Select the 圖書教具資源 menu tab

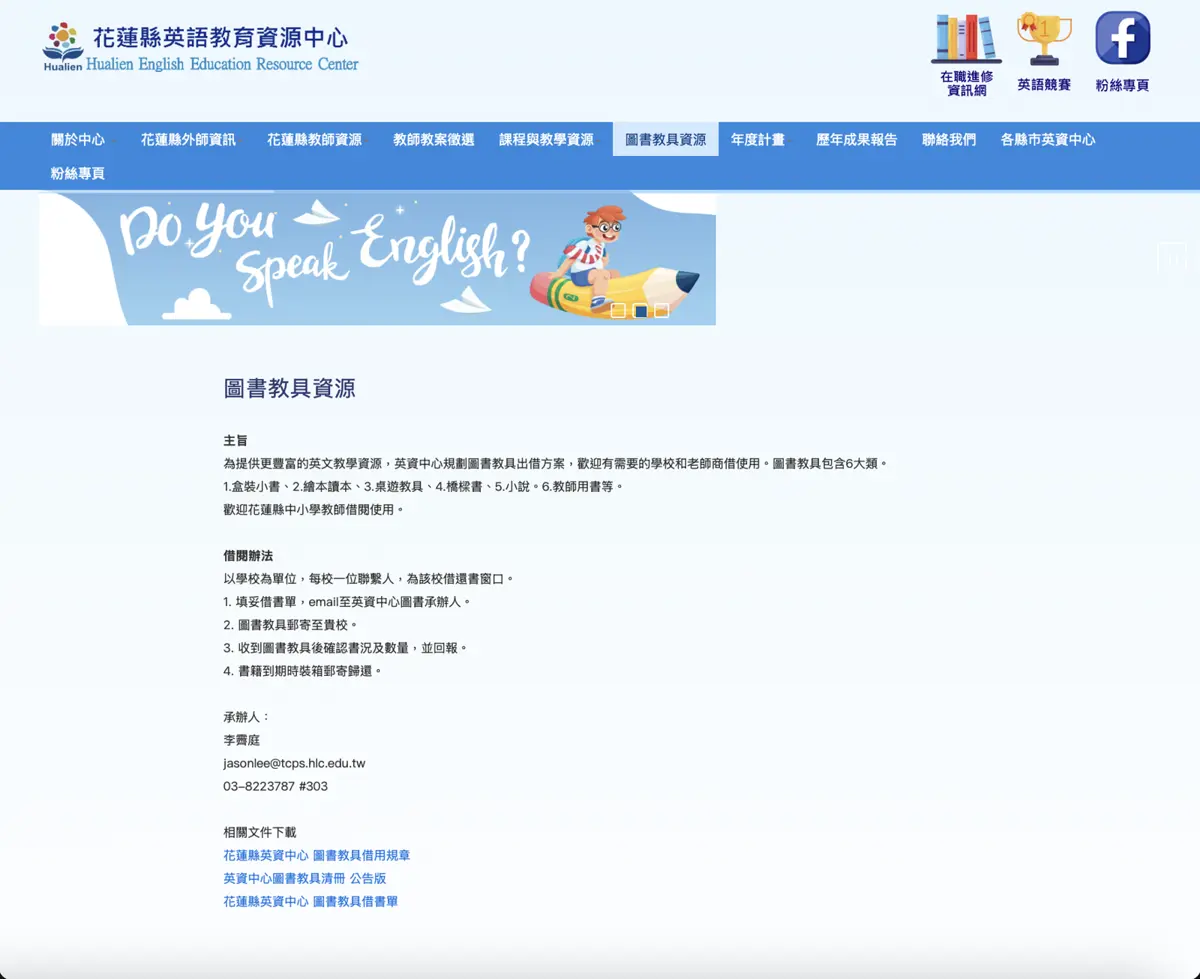[x=665, y=139]
